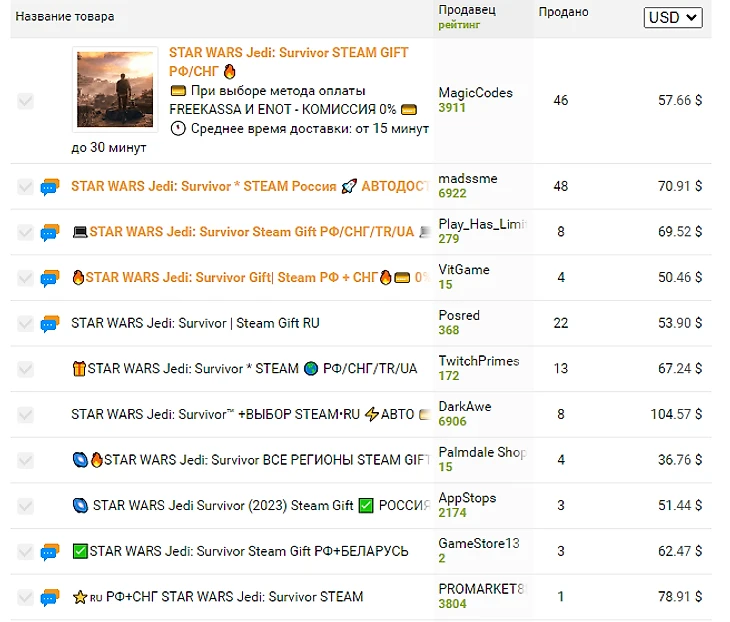
Task: Click chat icon beside PROMARKET listing
Action: click(x=50, y=598)
